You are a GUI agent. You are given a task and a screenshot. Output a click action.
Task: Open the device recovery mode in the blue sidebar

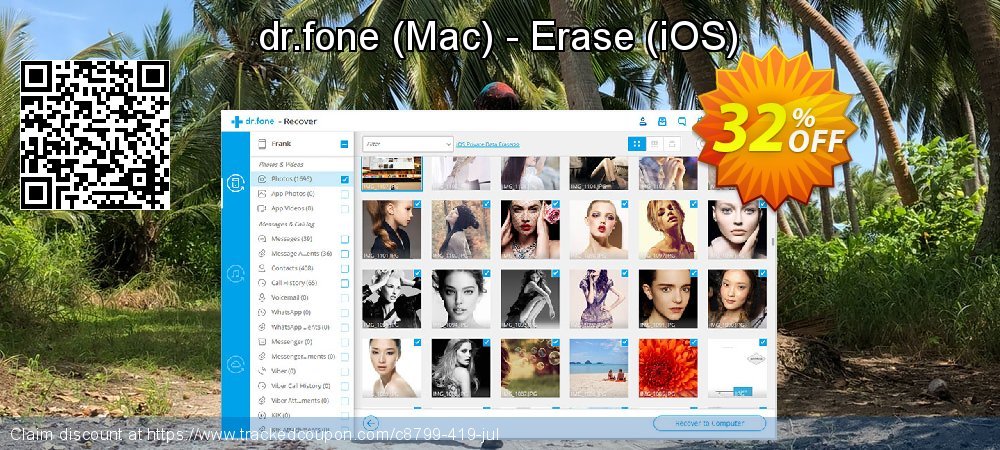click(x=235, y=184)
